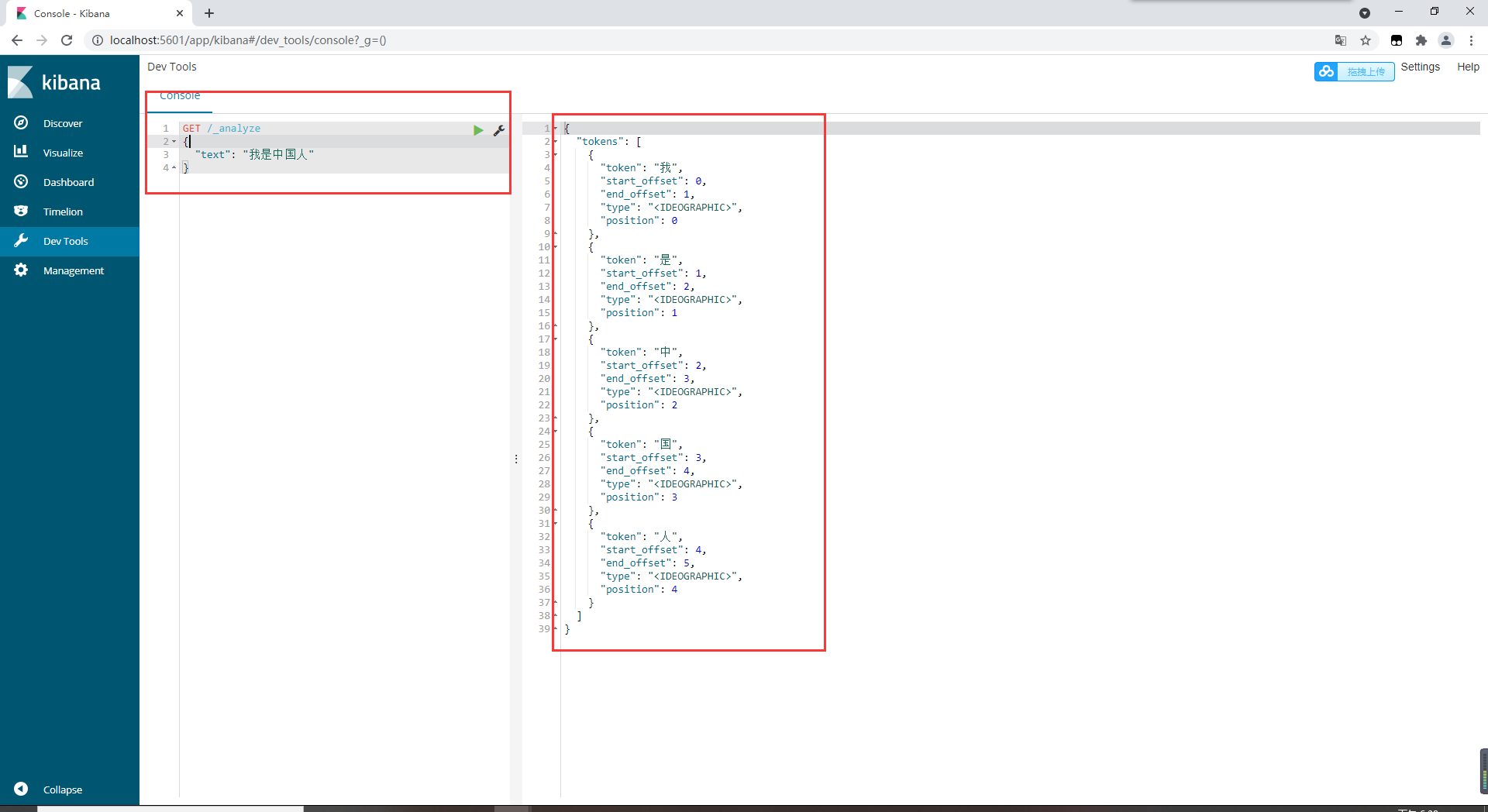Click the Kibana logo in sidebar
The width and height of the screenshot is (1488, 812).
(x=54, y=82)
